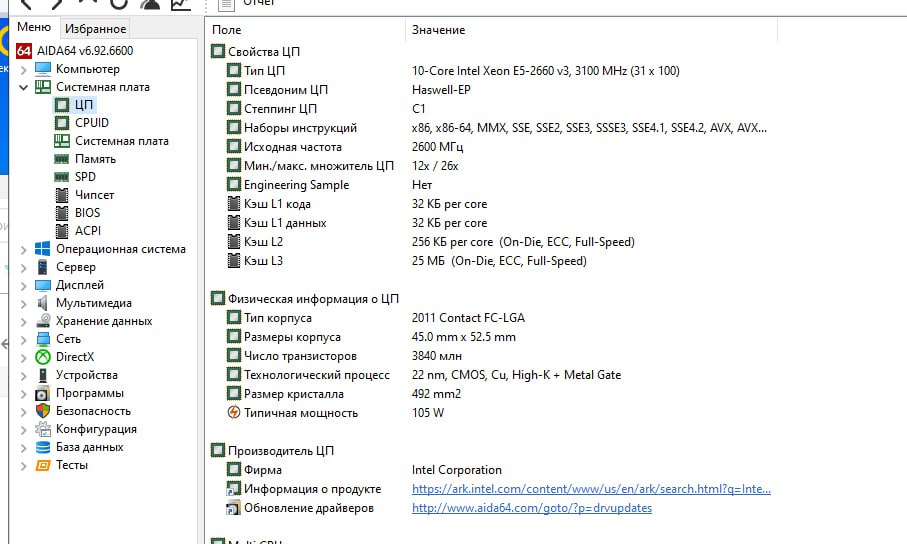This screenshot has height=544, width=907.
Task: Click the Тесты benchmark icon
Action: click(43, 465)
